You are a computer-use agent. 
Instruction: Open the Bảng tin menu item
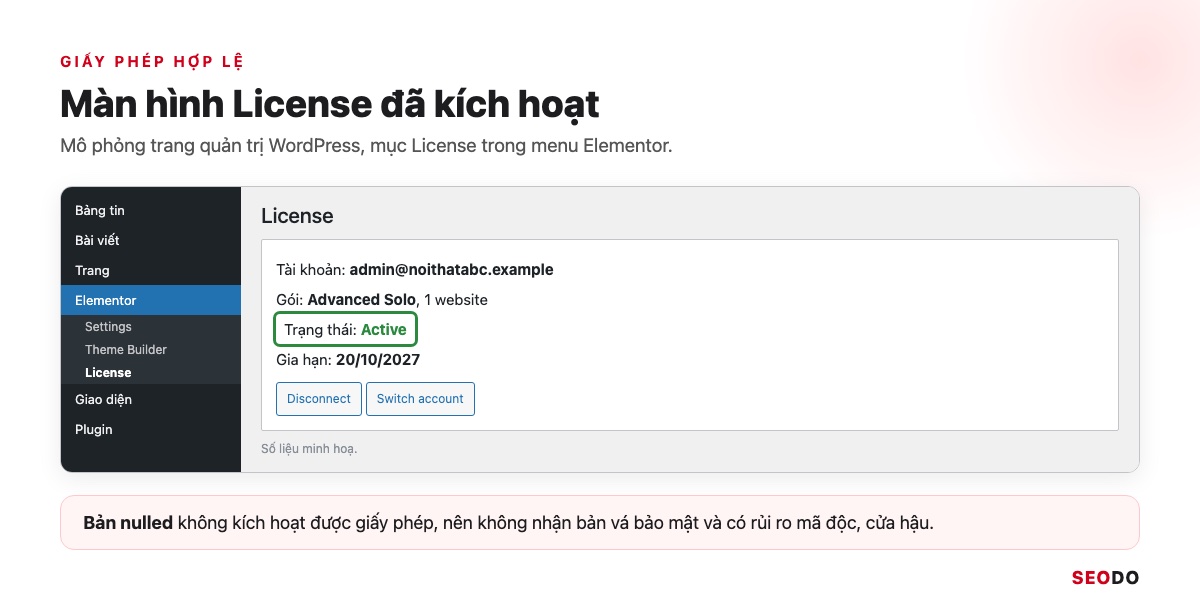click(151, 211)
